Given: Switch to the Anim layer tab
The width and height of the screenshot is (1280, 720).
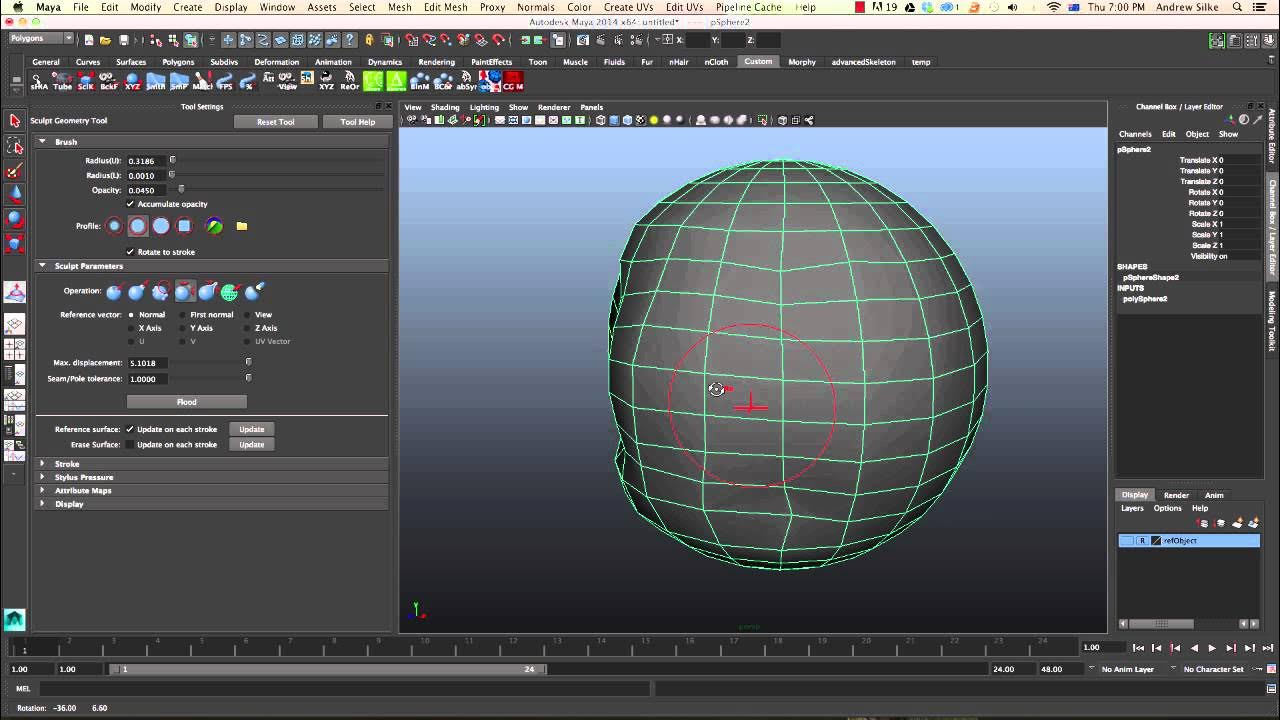Looking at the screenshot, I should [x=1213, y=495].
